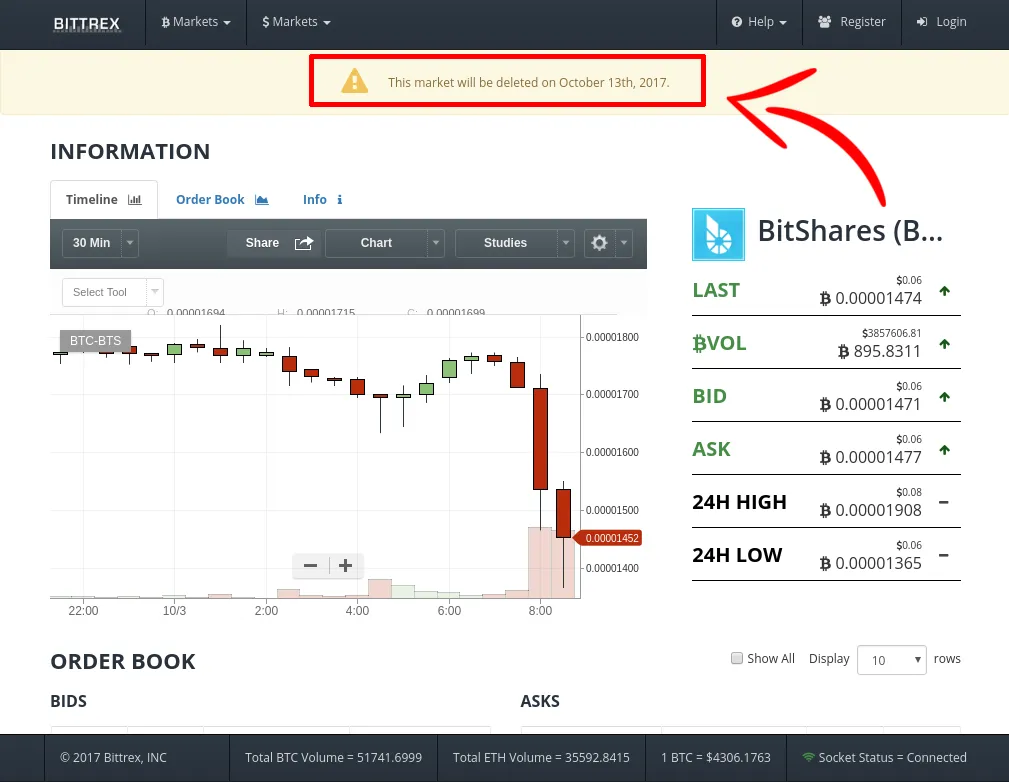Click the BID up arrow icon
Image resolution: width=1009 pixels, height=782 pixels.
[944, 397]
